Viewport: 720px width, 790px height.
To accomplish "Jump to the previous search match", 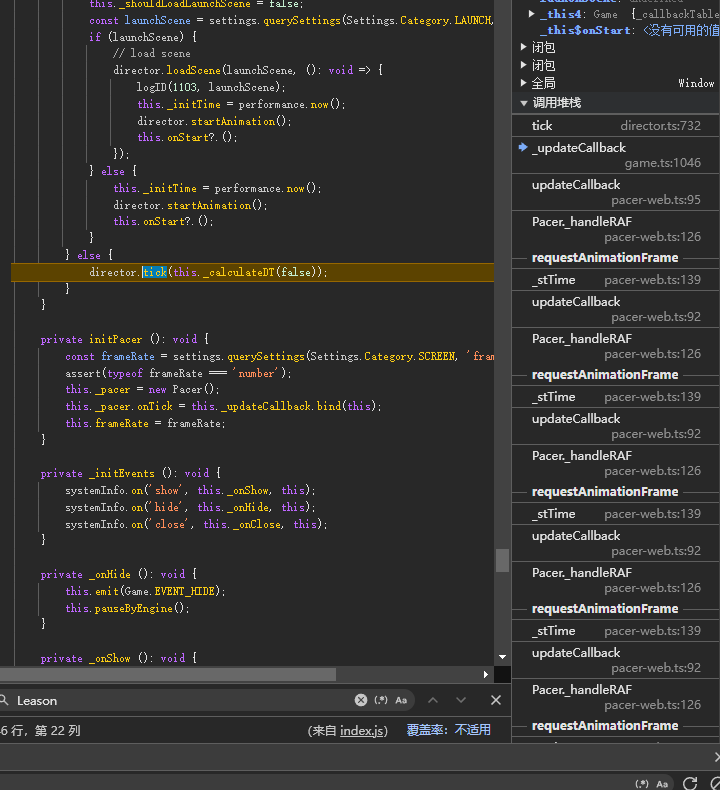I will 433,700.
